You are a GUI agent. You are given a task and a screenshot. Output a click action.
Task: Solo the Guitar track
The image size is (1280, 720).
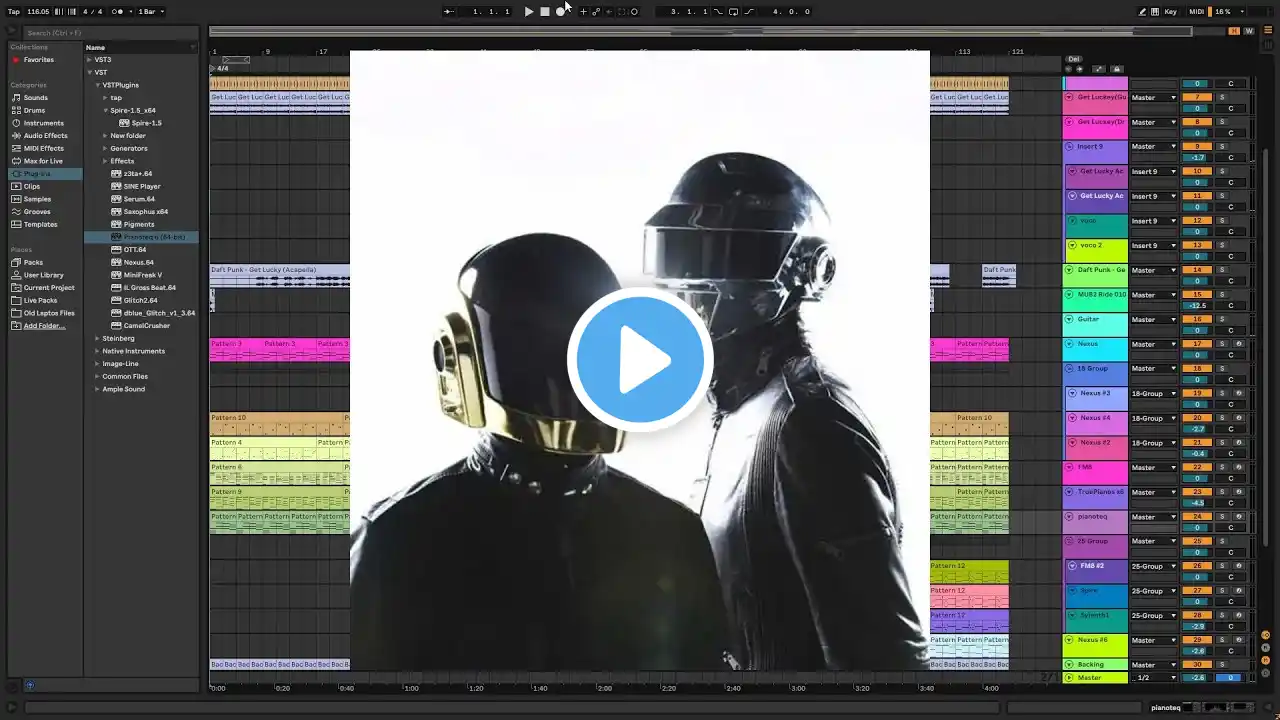pos(1222,320)
